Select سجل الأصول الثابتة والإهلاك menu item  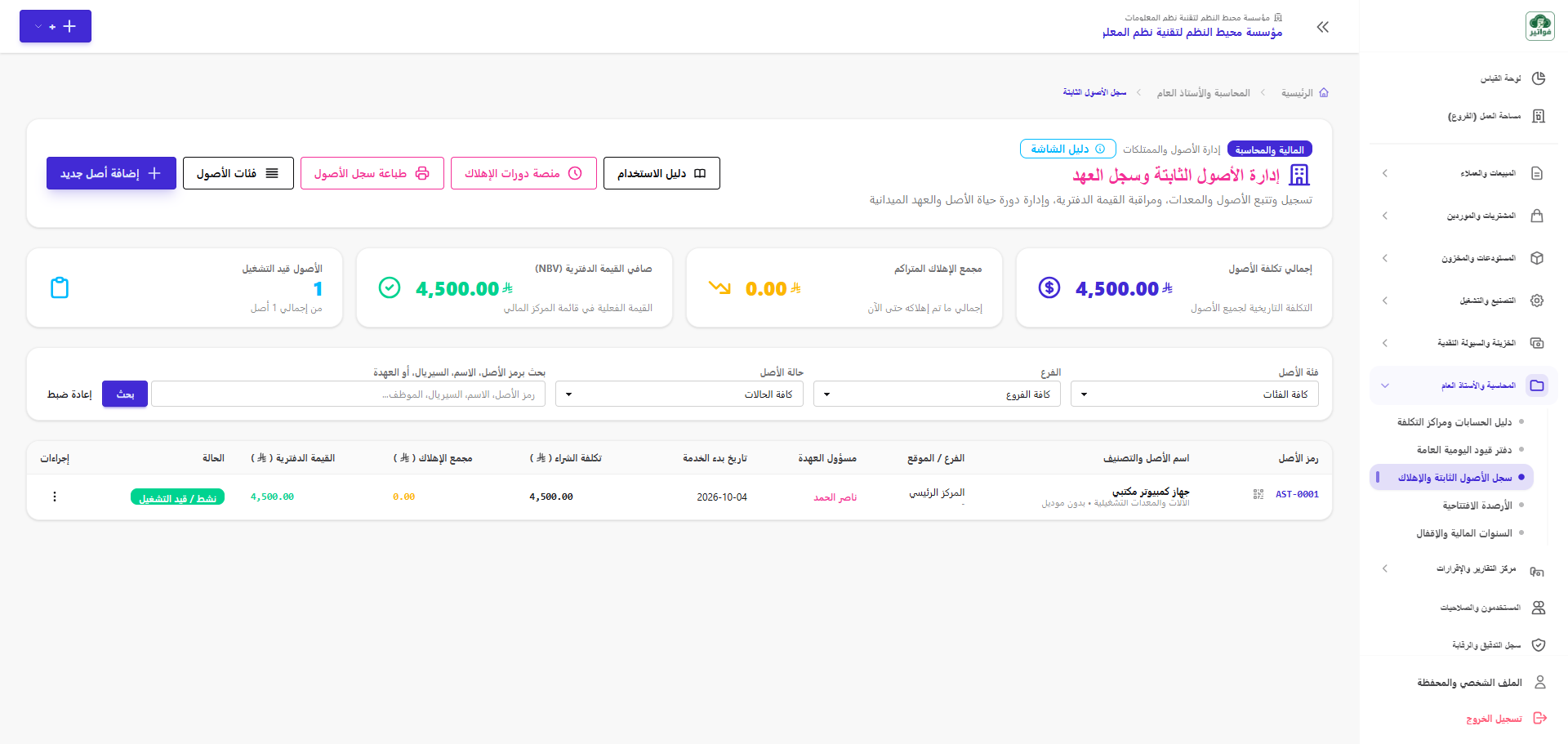1452,477
